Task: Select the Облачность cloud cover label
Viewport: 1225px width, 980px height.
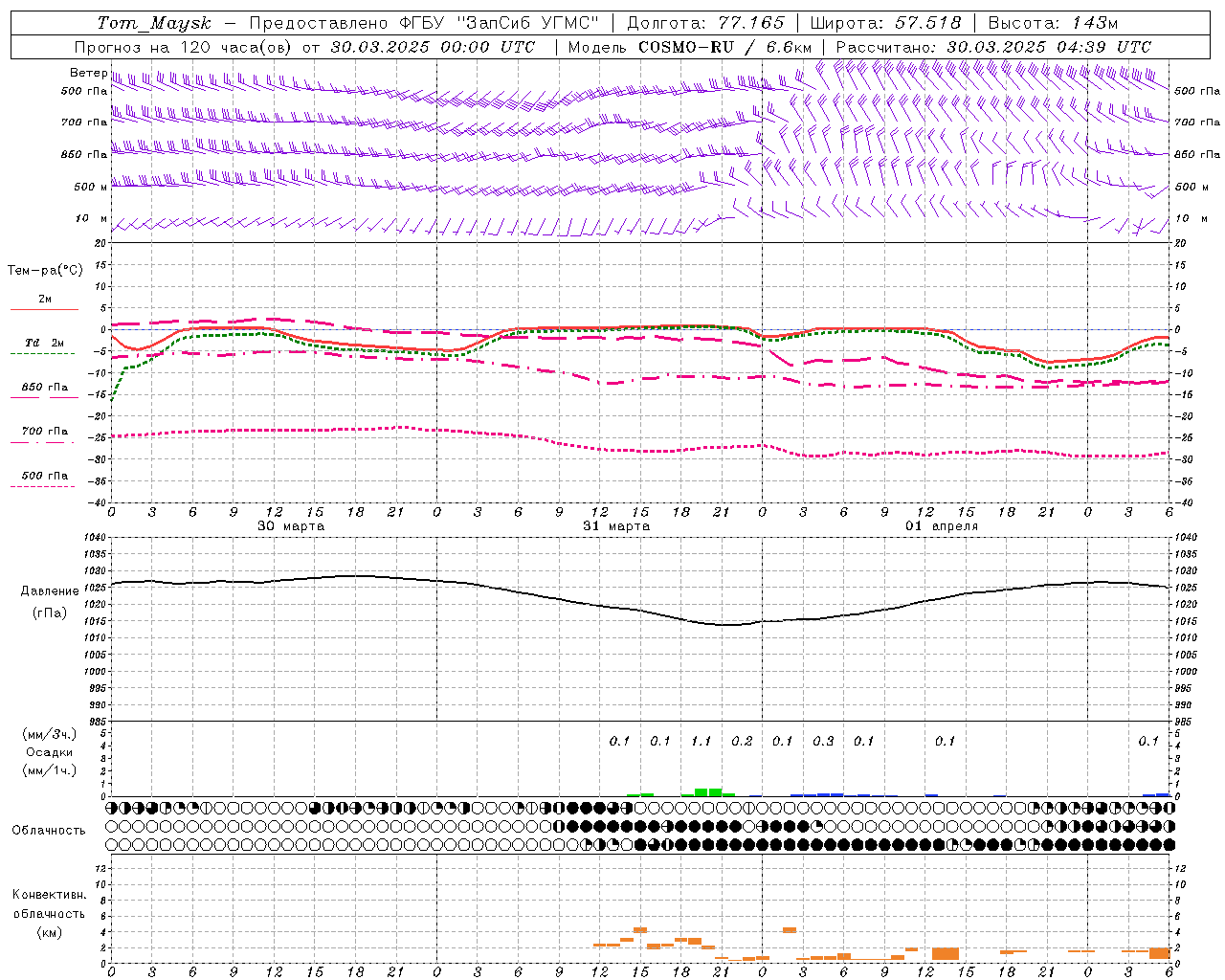Action: pyautogui.click(x=49, y=831)
